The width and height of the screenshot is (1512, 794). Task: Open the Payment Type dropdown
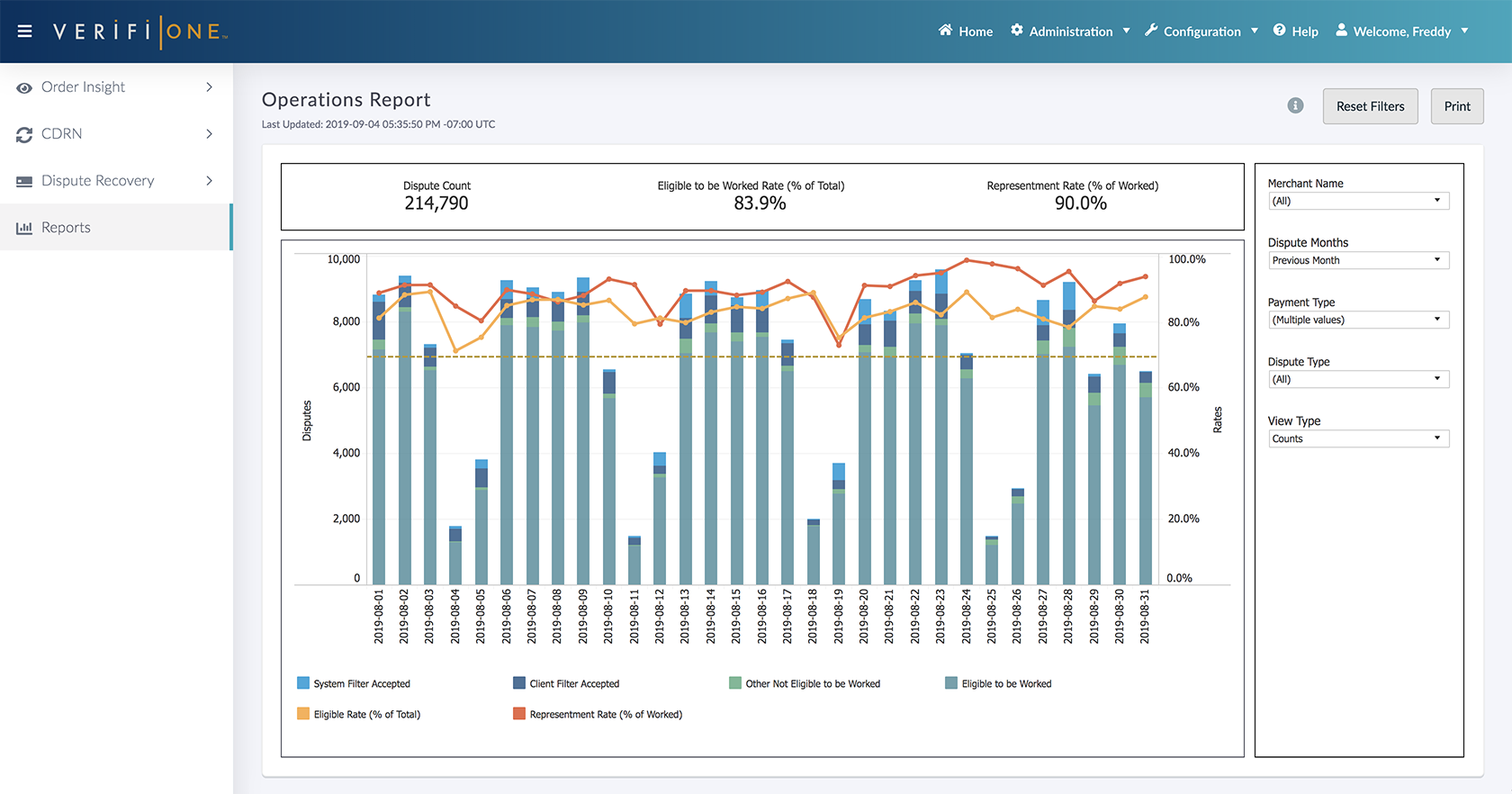coord(1357,320)
